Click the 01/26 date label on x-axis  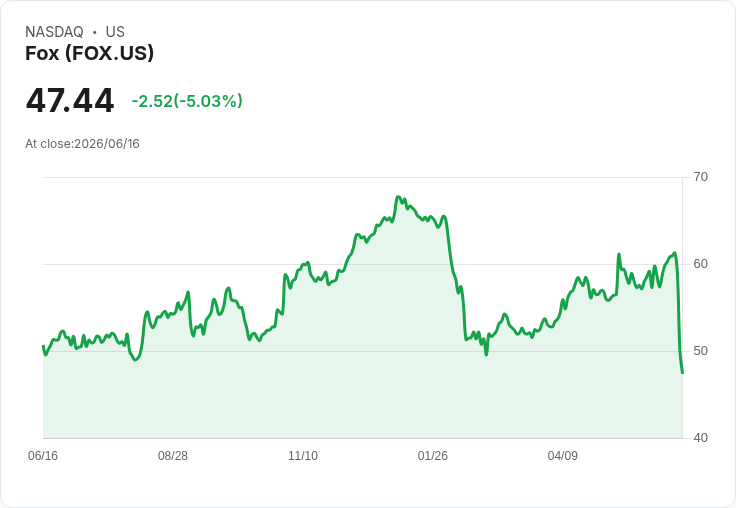click(x=433, y=455)
